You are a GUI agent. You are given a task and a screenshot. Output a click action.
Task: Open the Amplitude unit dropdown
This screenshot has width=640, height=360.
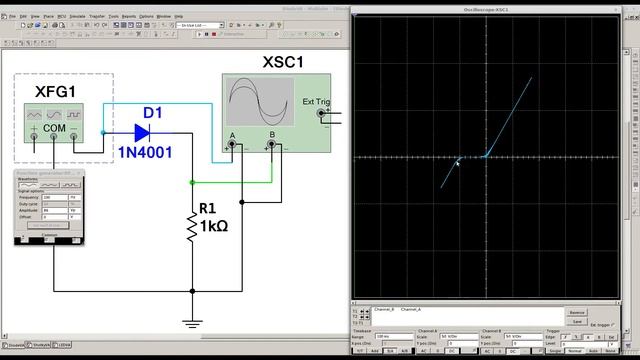tap(74, 211)
